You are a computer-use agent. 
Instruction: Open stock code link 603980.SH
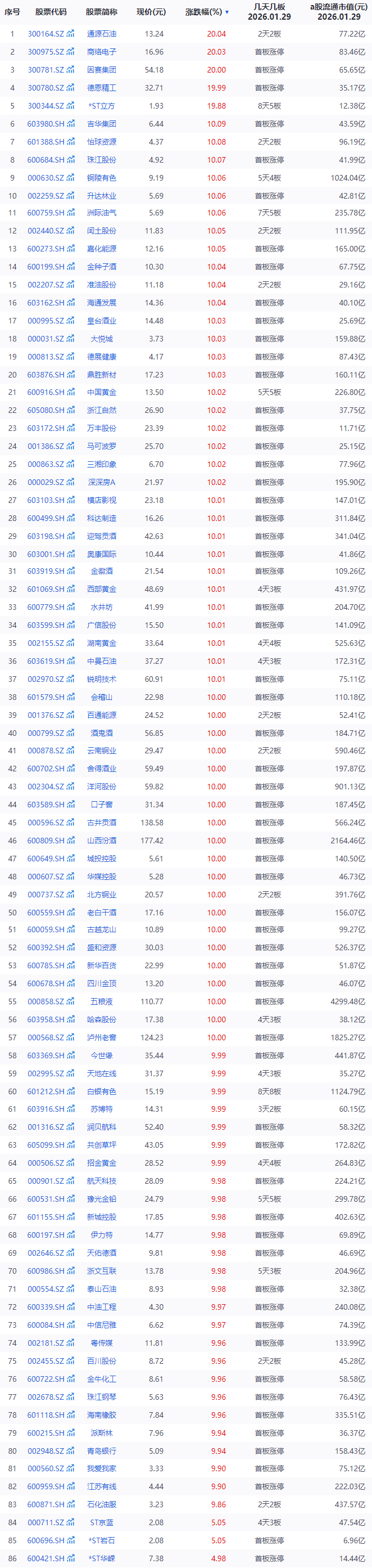[x=46, y=124]
